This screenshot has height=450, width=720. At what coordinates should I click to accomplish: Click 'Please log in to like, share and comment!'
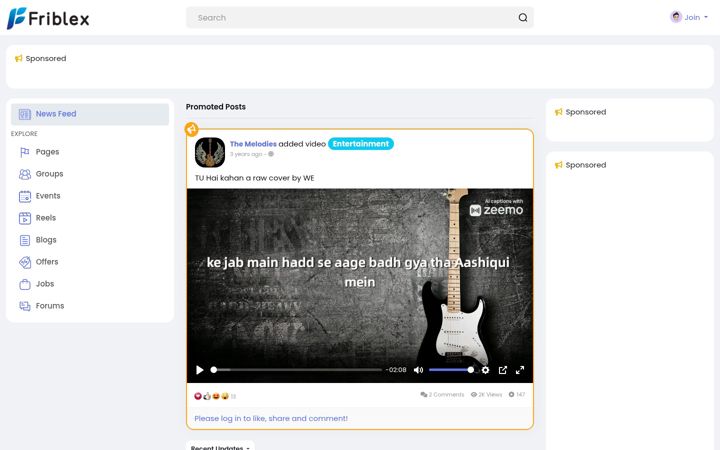tap(271, 418)
